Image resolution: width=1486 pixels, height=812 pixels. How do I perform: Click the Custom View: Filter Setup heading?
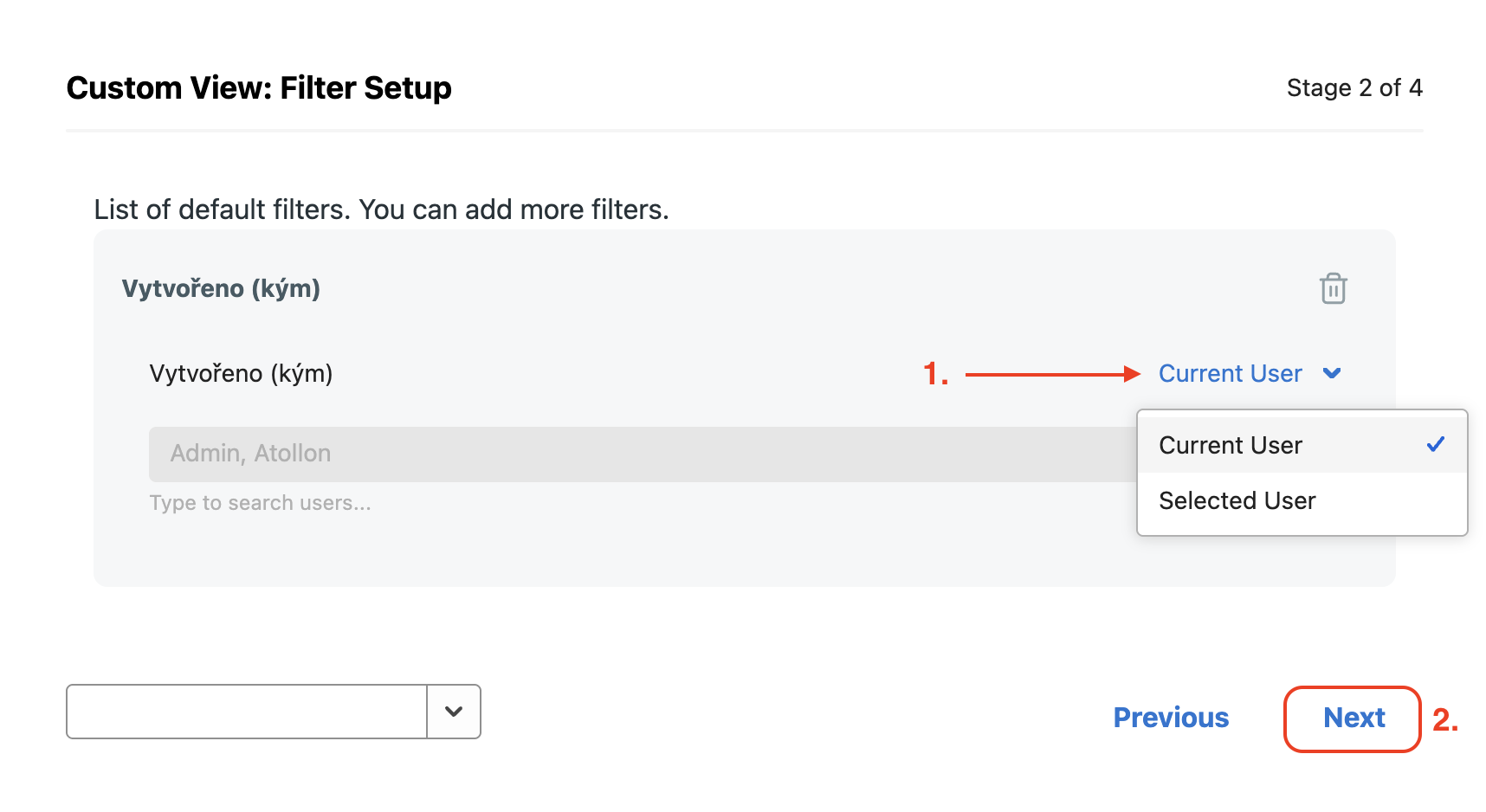[259, 88]
